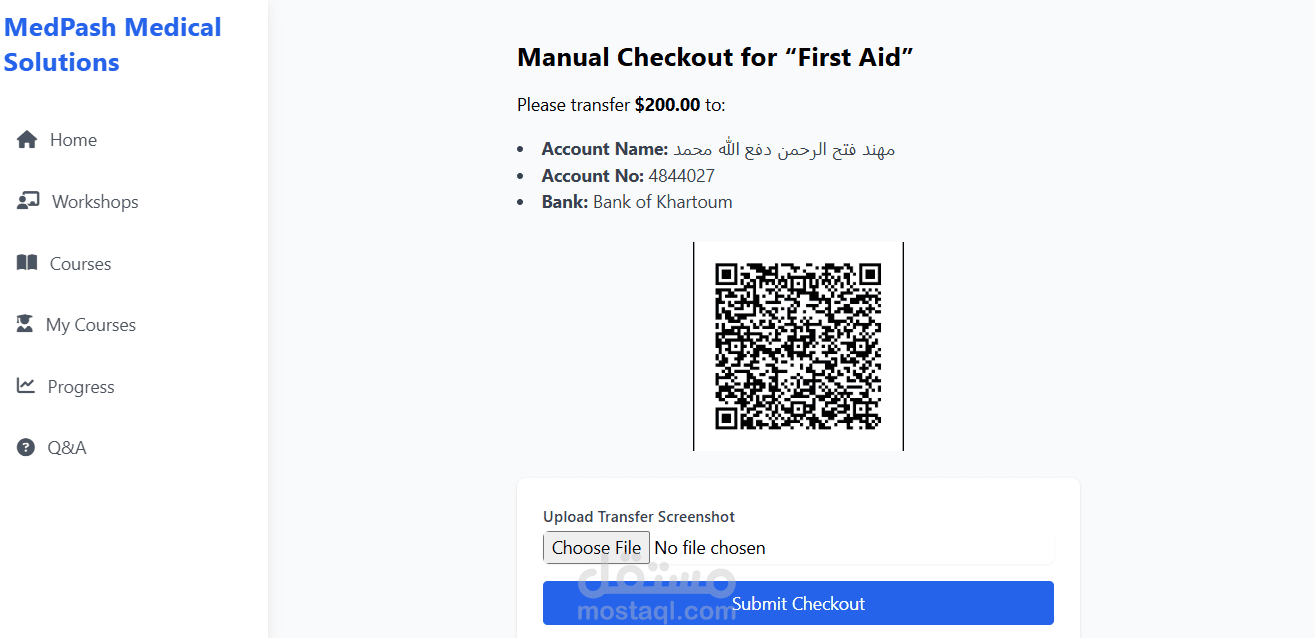The width and height of the screenshot is (1315, 638).
Task: Go to the Home menu label
Action: click(x=73, y=140)
